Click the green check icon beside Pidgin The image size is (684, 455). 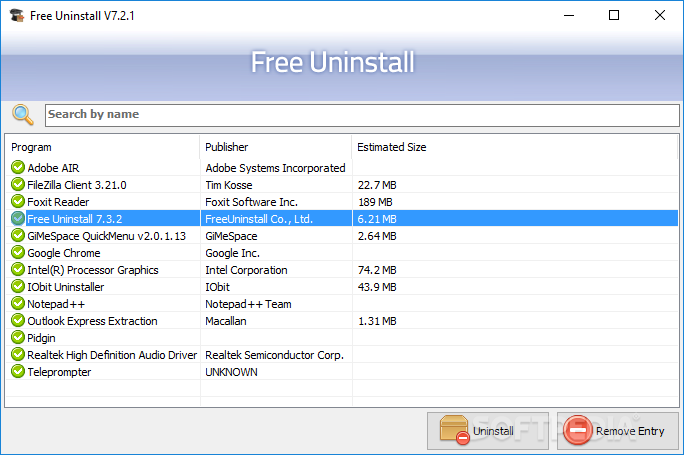point(18,337)
